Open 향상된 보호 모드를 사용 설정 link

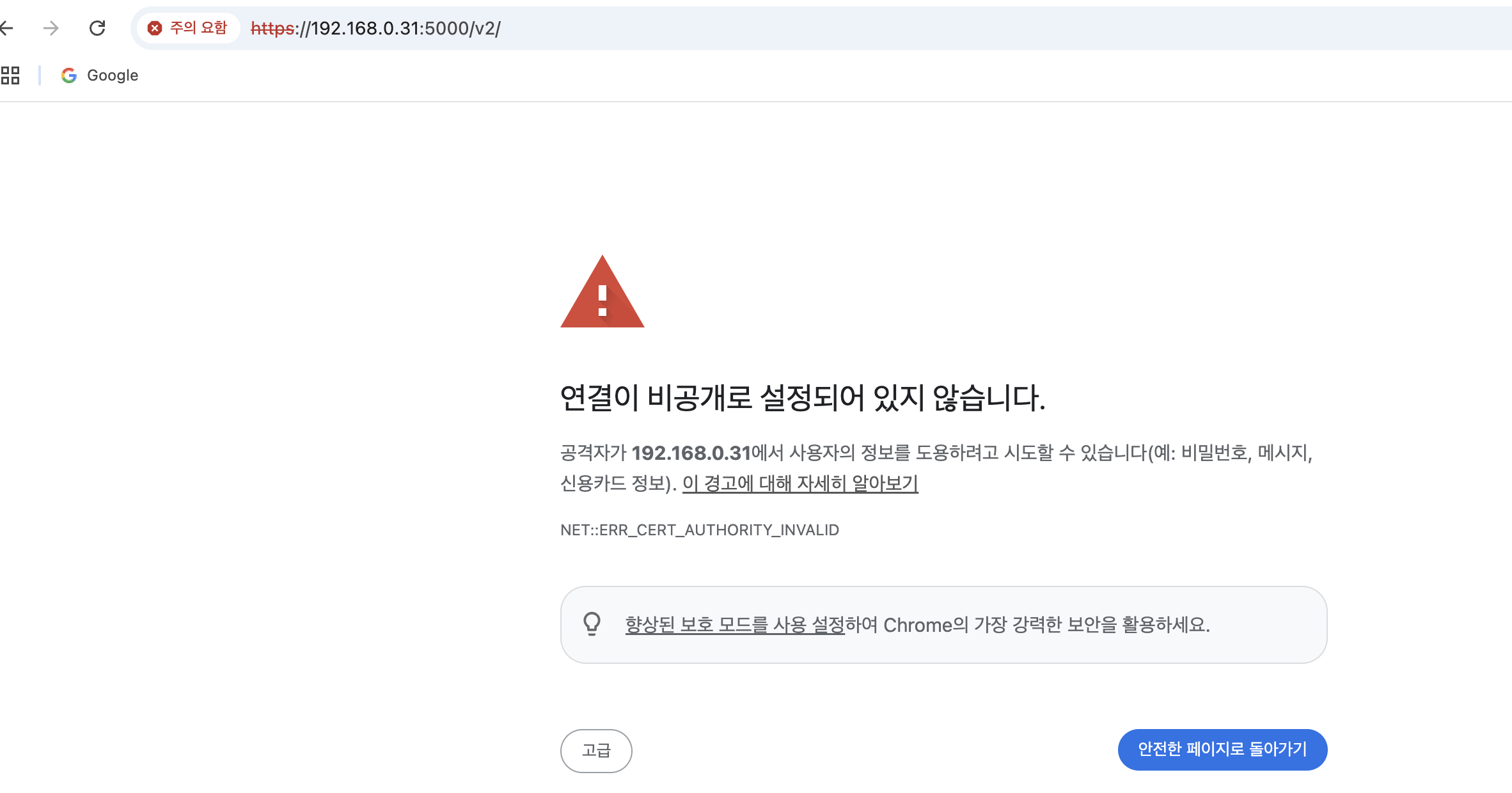734,624
